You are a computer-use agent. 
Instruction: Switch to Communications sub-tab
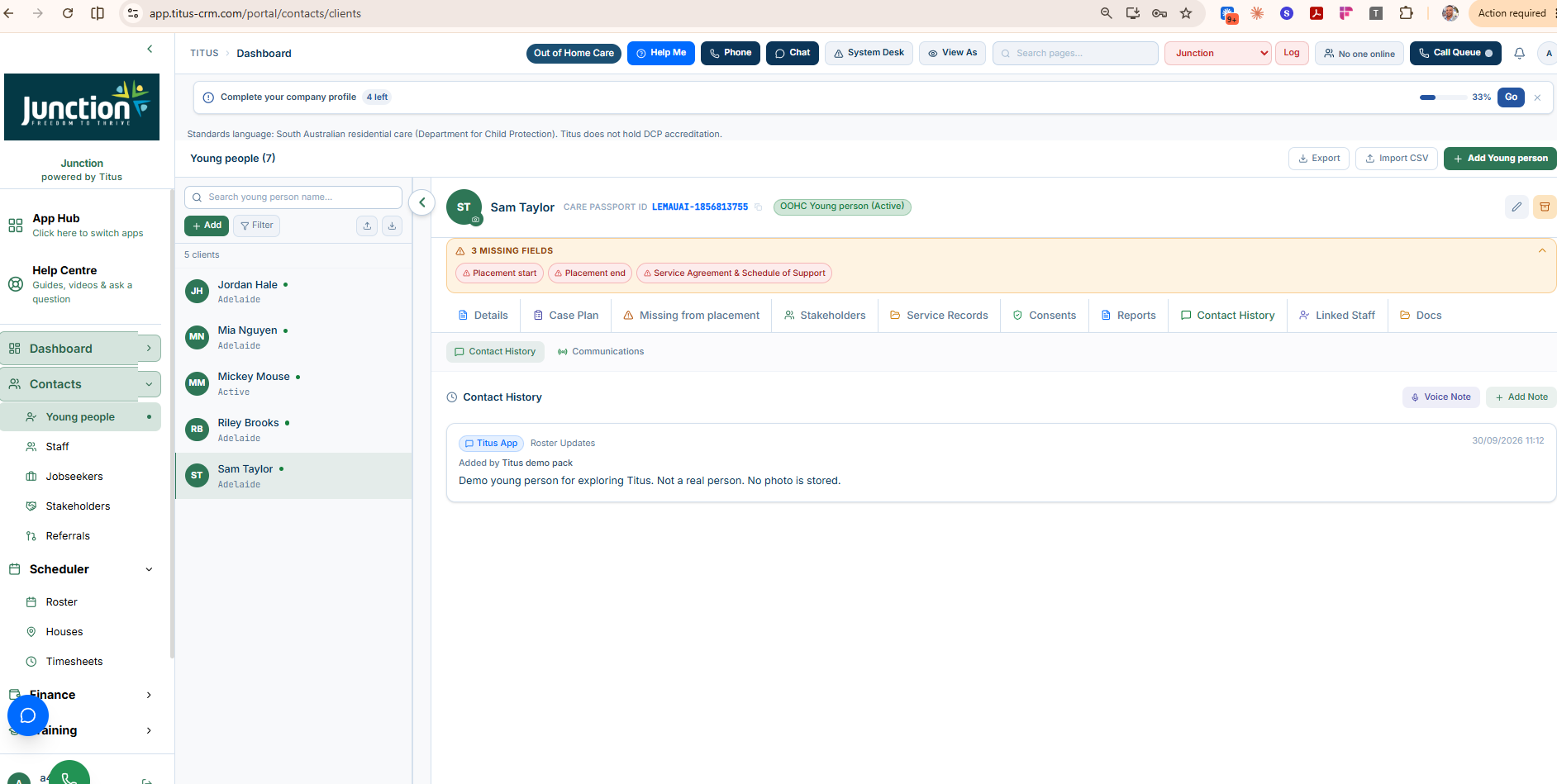pyautogui.click(x=601, y=352)
